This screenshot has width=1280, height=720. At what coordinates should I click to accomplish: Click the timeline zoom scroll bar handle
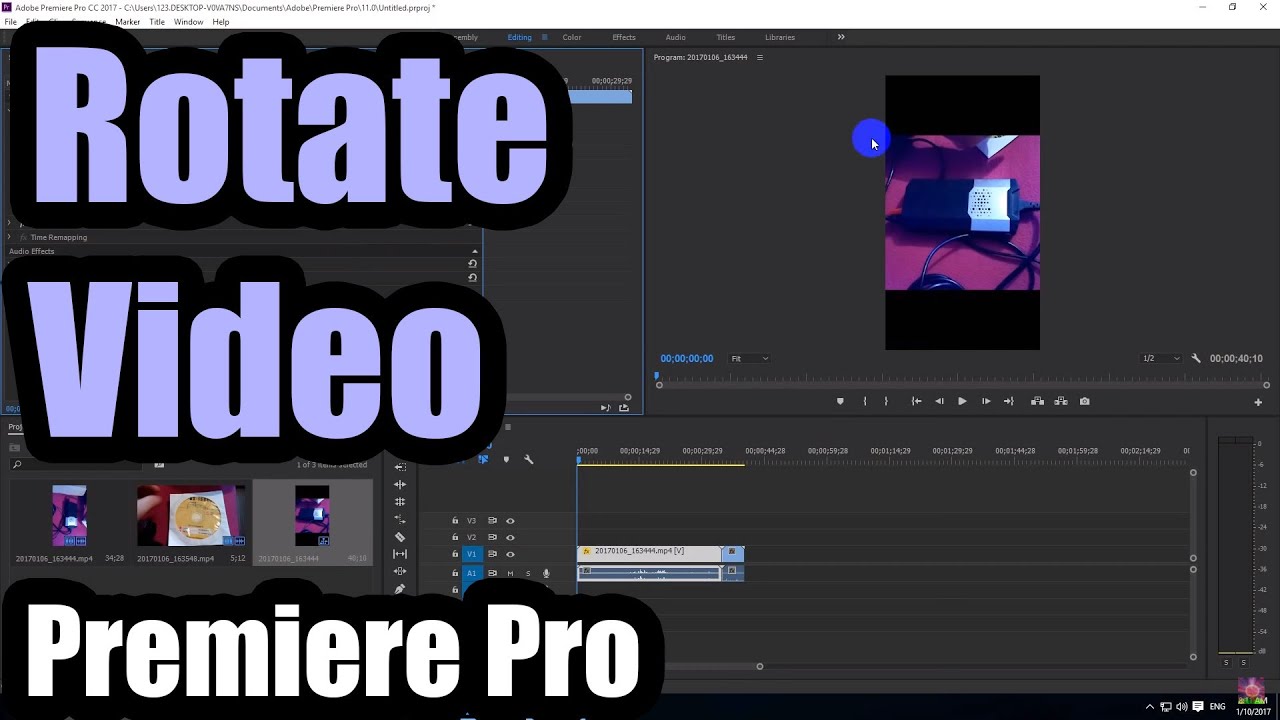(x=759, y=666)
